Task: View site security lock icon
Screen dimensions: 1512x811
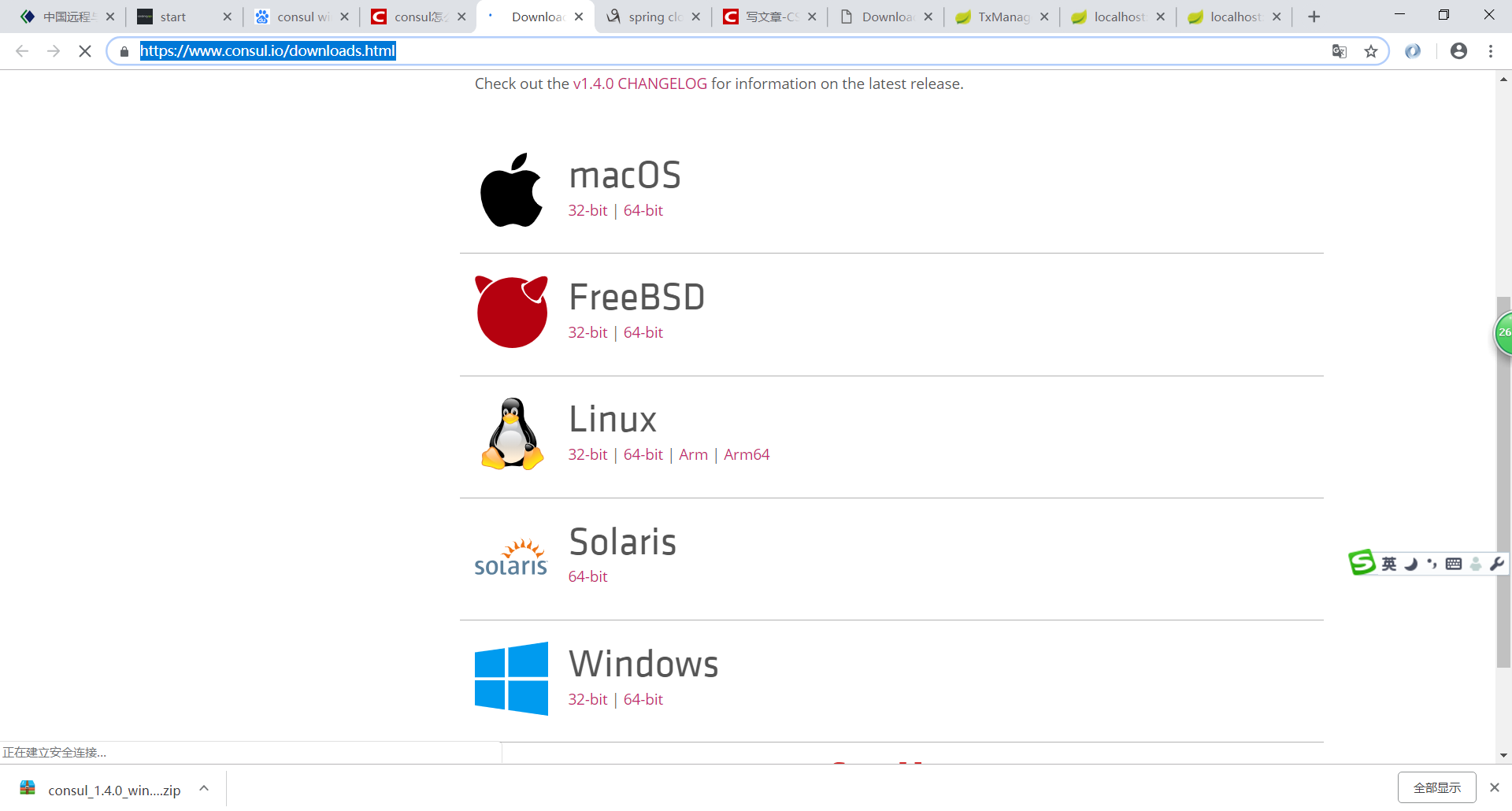Action: (124, 51)
